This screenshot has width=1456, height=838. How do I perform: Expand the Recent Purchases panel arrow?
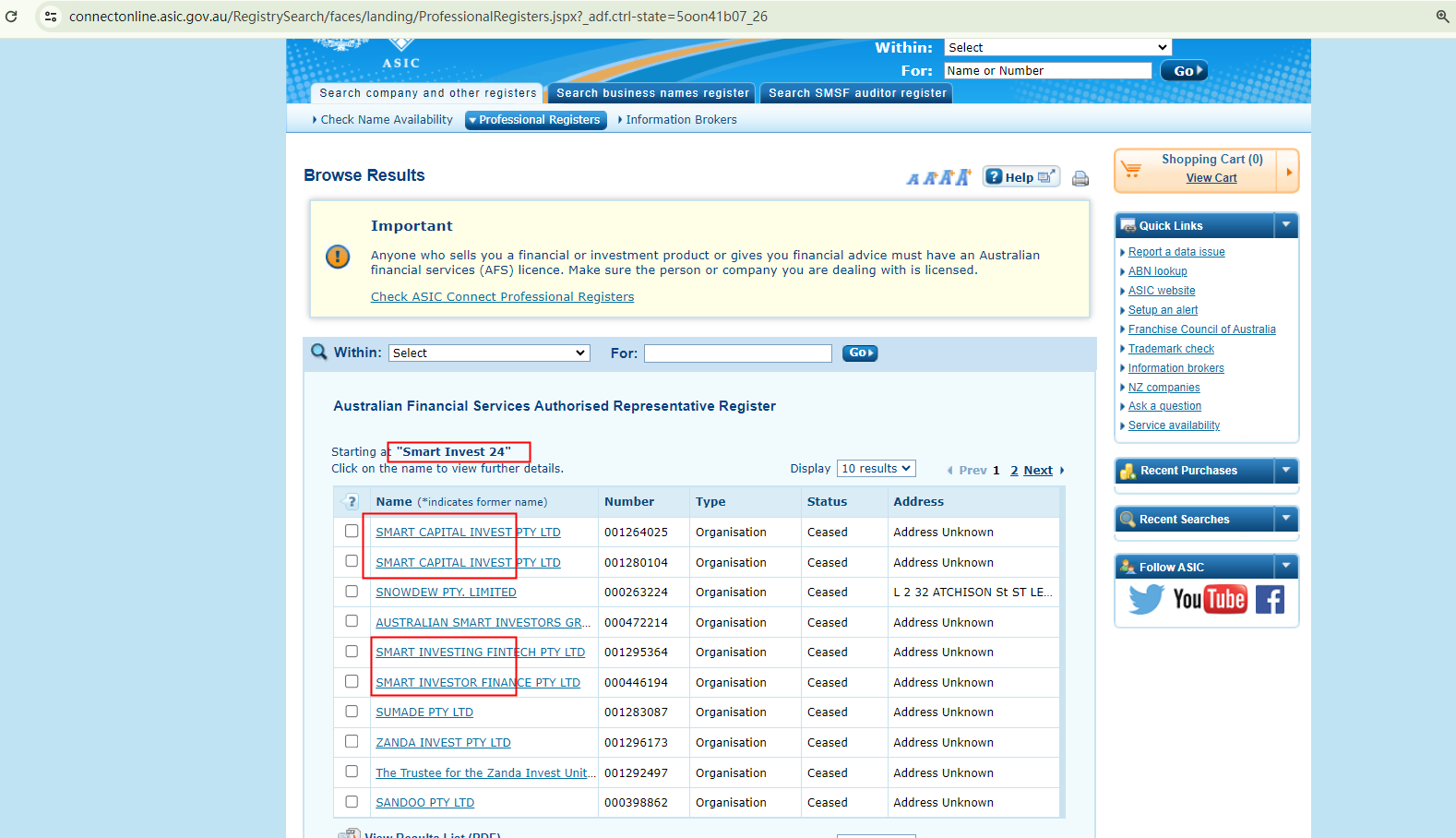1286,471
